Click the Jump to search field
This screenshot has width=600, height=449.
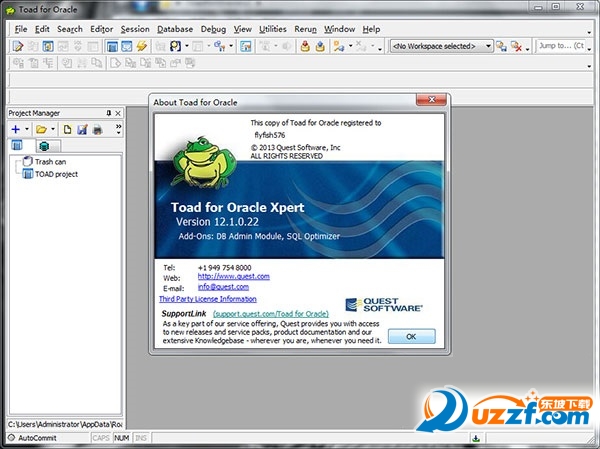click(x=561, y=46)
